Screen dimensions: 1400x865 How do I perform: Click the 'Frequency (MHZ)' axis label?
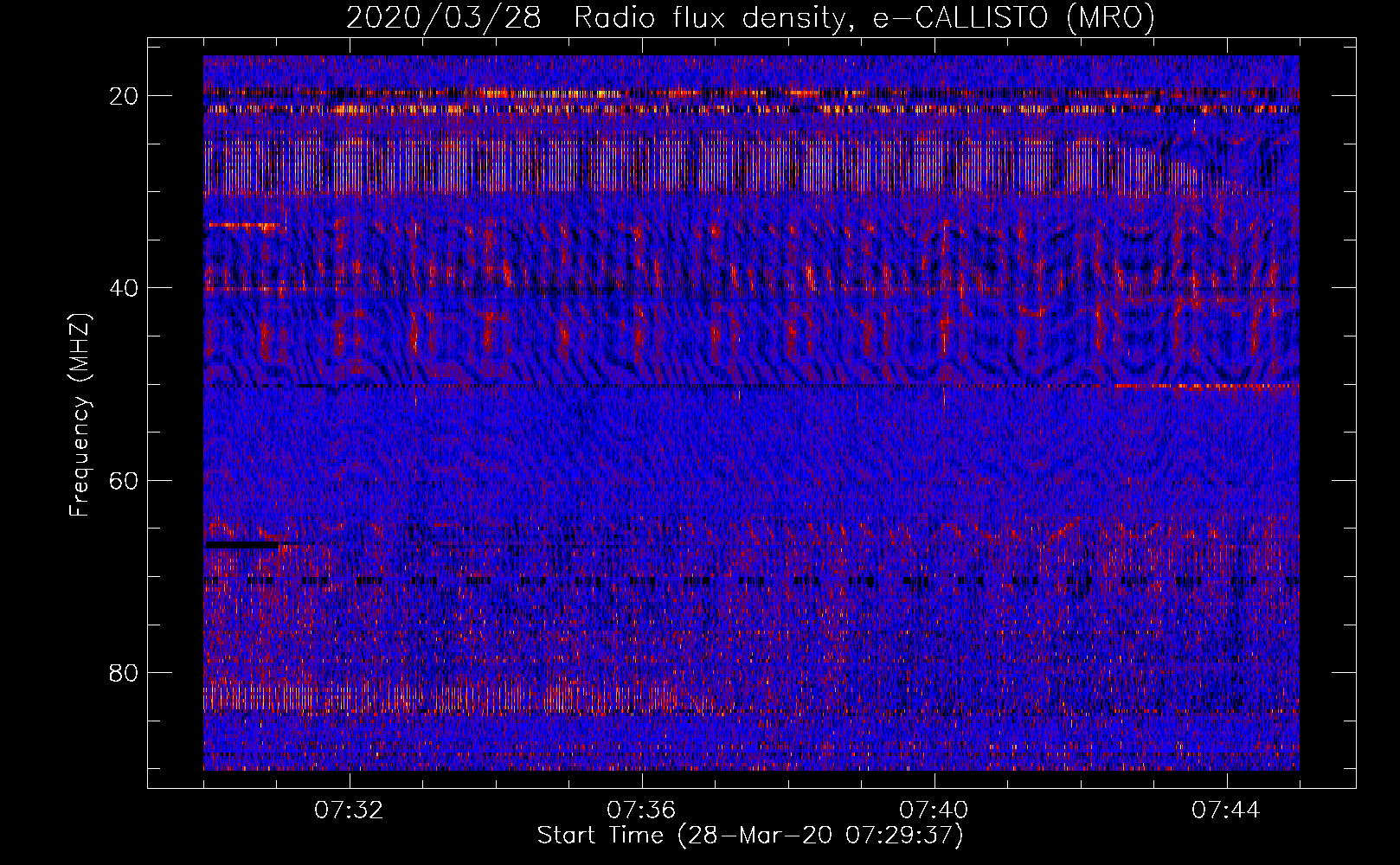click(x=80, y=414)
